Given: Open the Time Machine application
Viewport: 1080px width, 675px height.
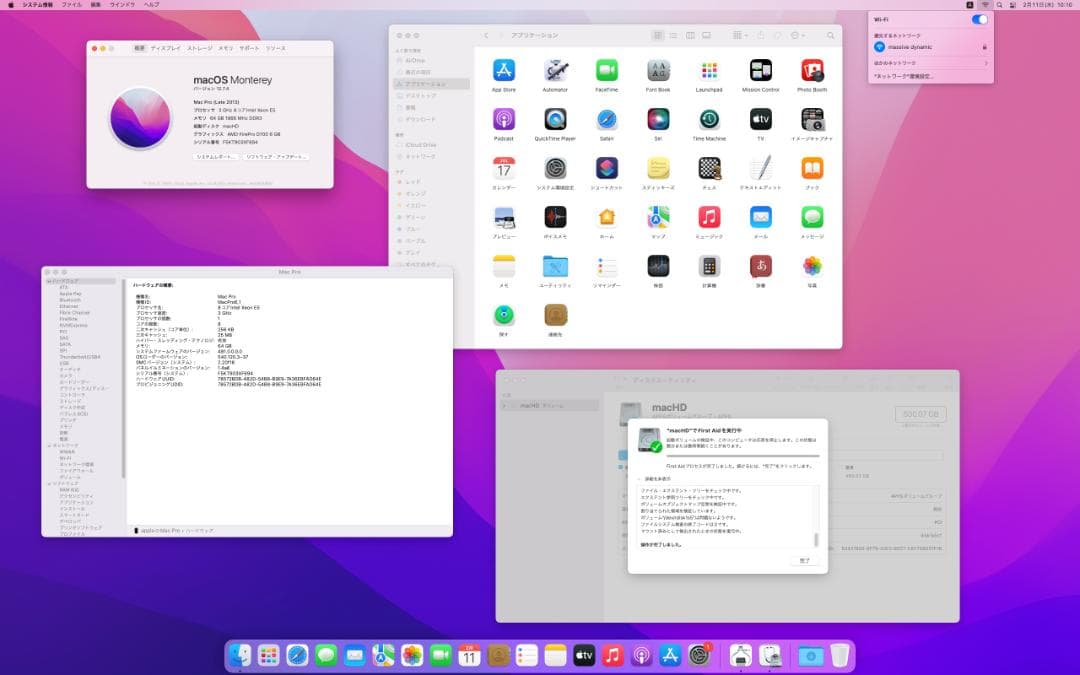Looking at the screenshot, I should pyautogui.click(x=709, y=120).
